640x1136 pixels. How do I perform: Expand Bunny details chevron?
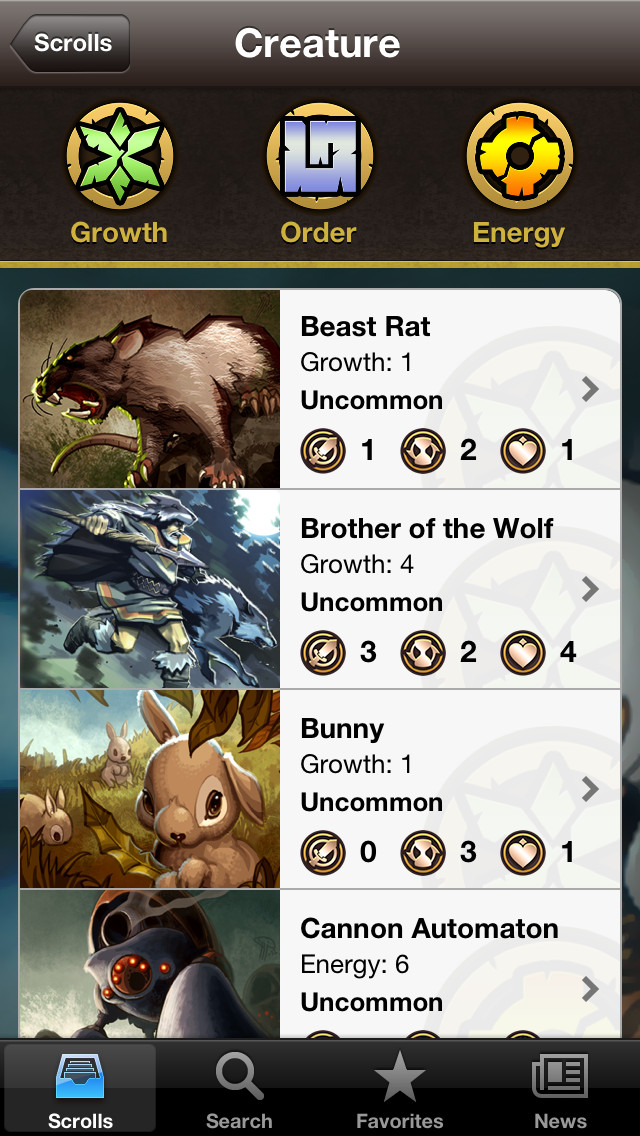(x=591, y=789)
